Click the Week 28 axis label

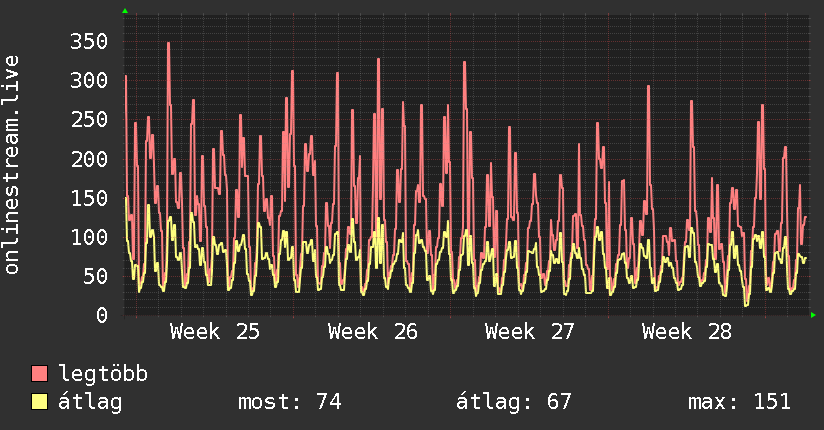[687, 332]
